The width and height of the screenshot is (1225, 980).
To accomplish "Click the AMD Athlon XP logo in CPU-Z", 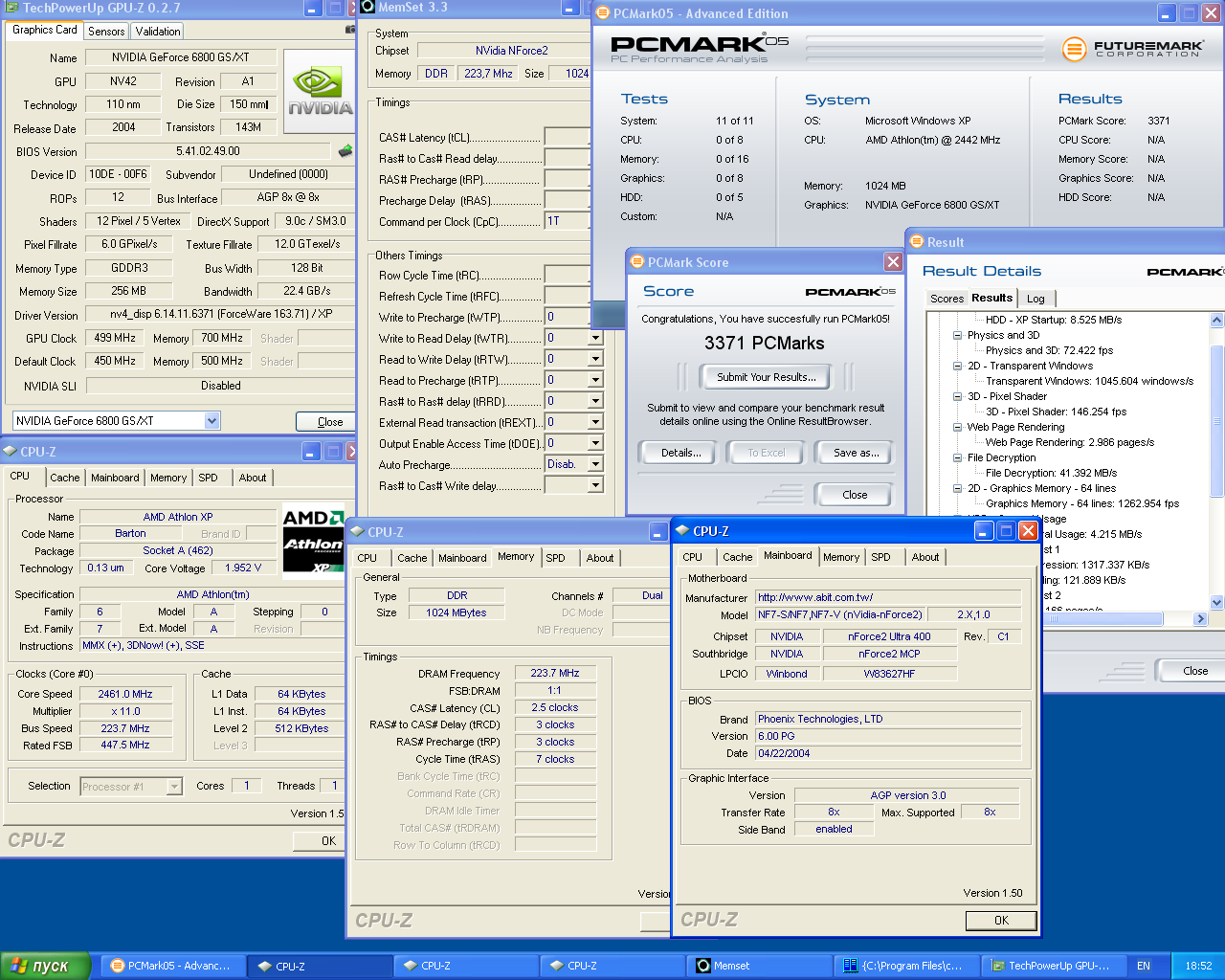I will (x=313, y=541).
